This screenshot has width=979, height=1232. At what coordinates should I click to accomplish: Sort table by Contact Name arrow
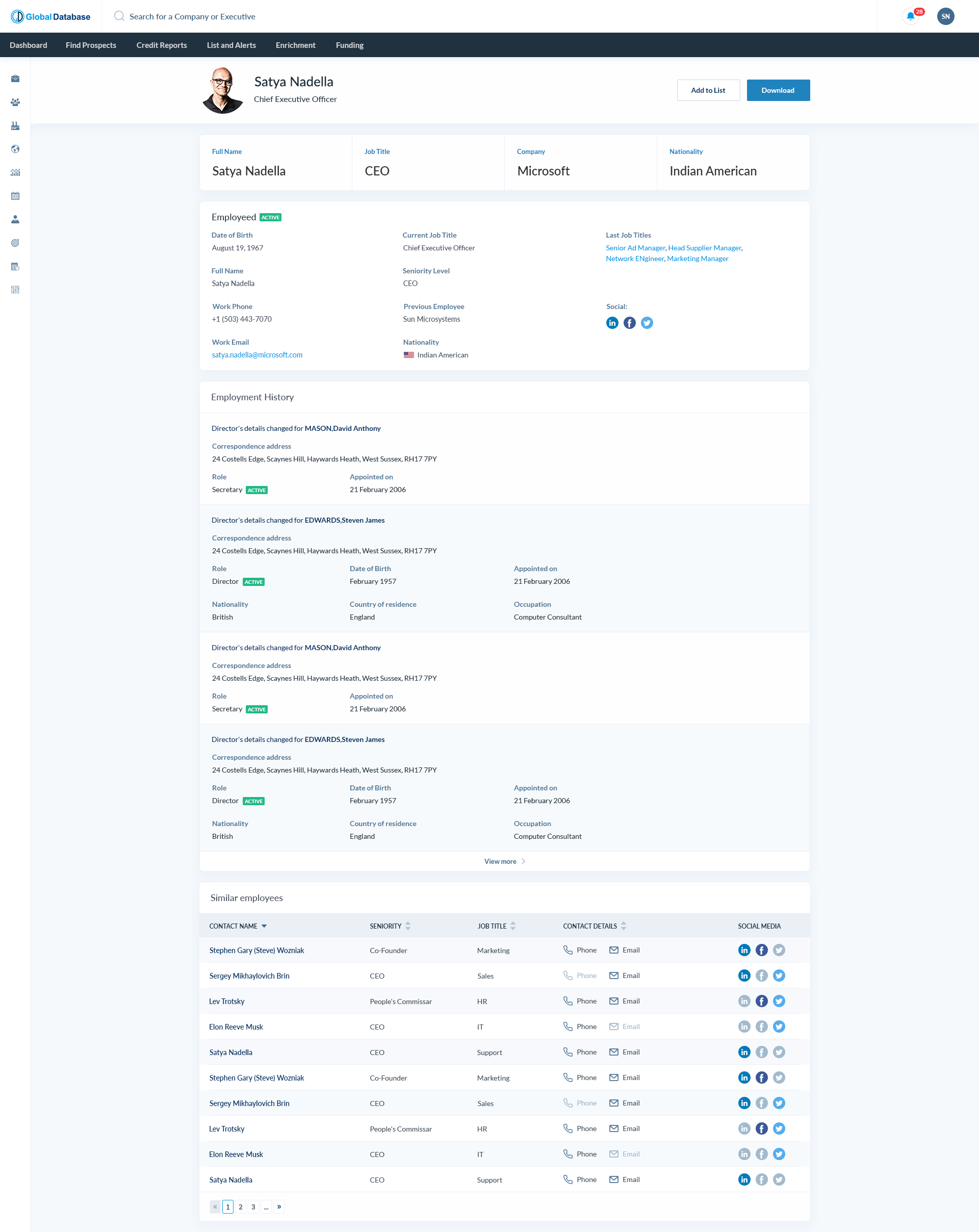[264, 926]
